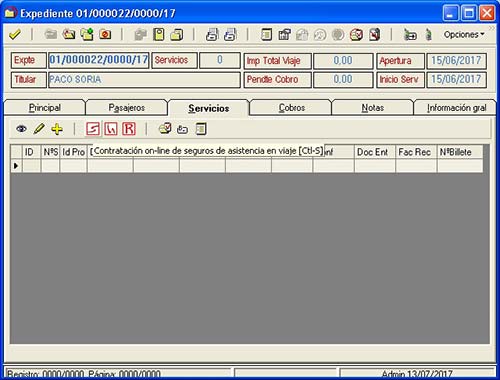Click the red R icon in services toolbar
500x380 pixels.
[x=129, y=129]
